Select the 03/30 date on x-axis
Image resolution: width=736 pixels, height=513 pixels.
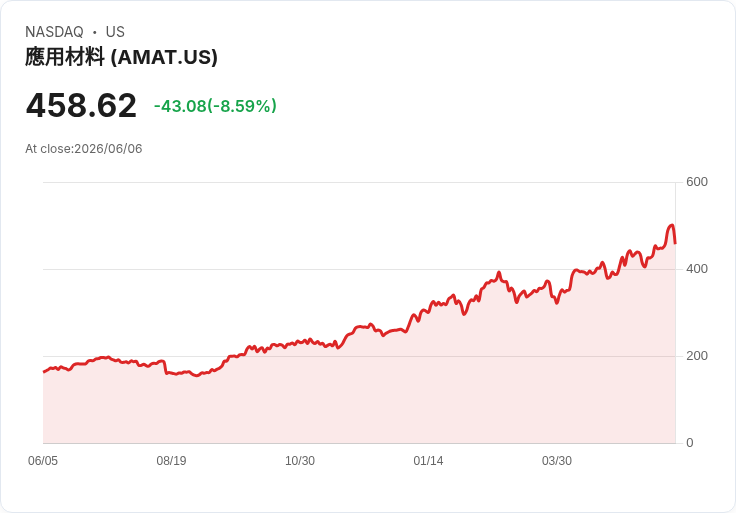coord(557,461)
